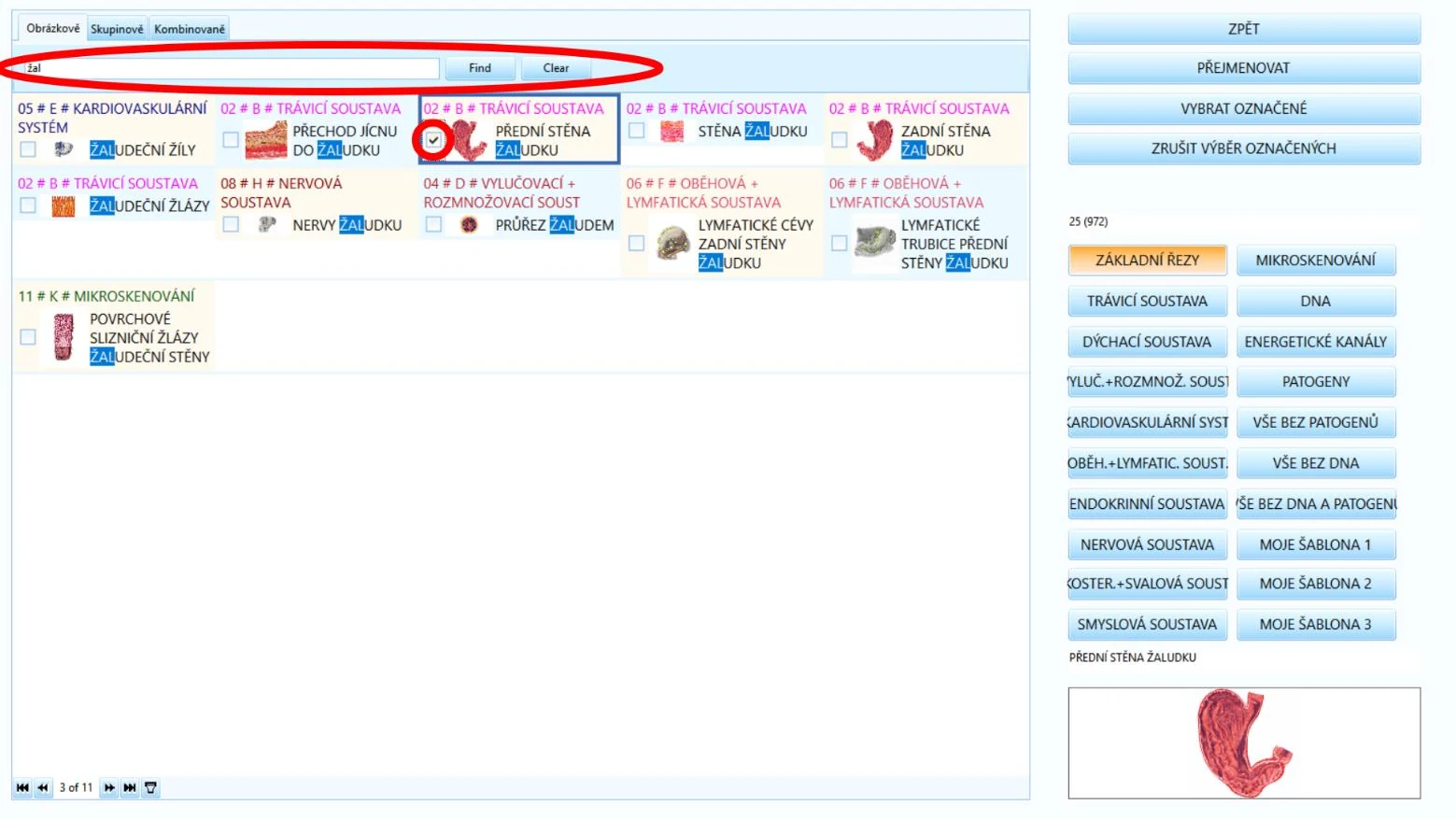Image resolution: width=1456 pixels, height=819 pixels.
Task: Check the ŽALUDEČNÍ ŽÍLY checkbox
Action: coord(28,149)
